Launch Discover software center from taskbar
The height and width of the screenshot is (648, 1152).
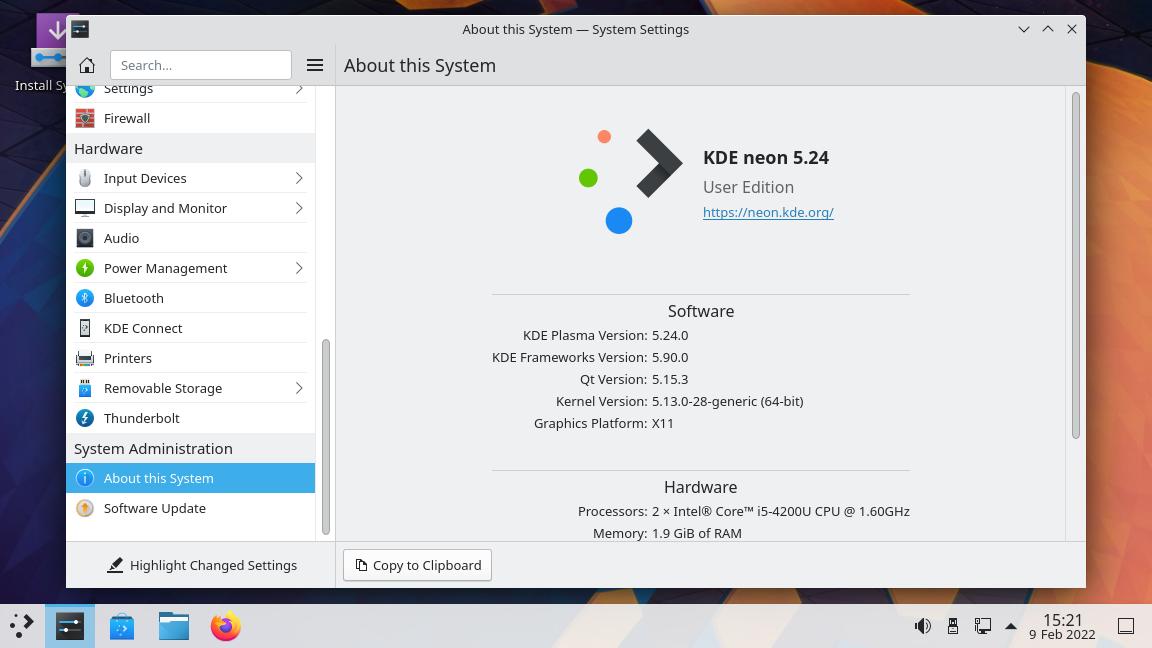click(x=122, y=626)
